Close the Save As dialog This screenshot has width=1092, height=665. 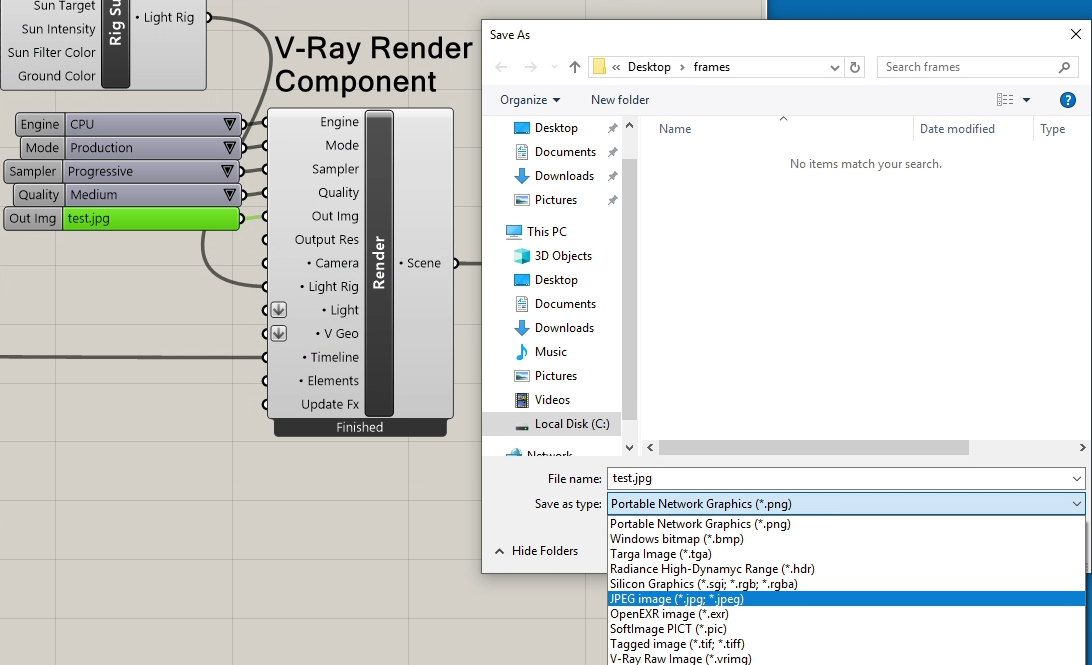(1075, 34)
